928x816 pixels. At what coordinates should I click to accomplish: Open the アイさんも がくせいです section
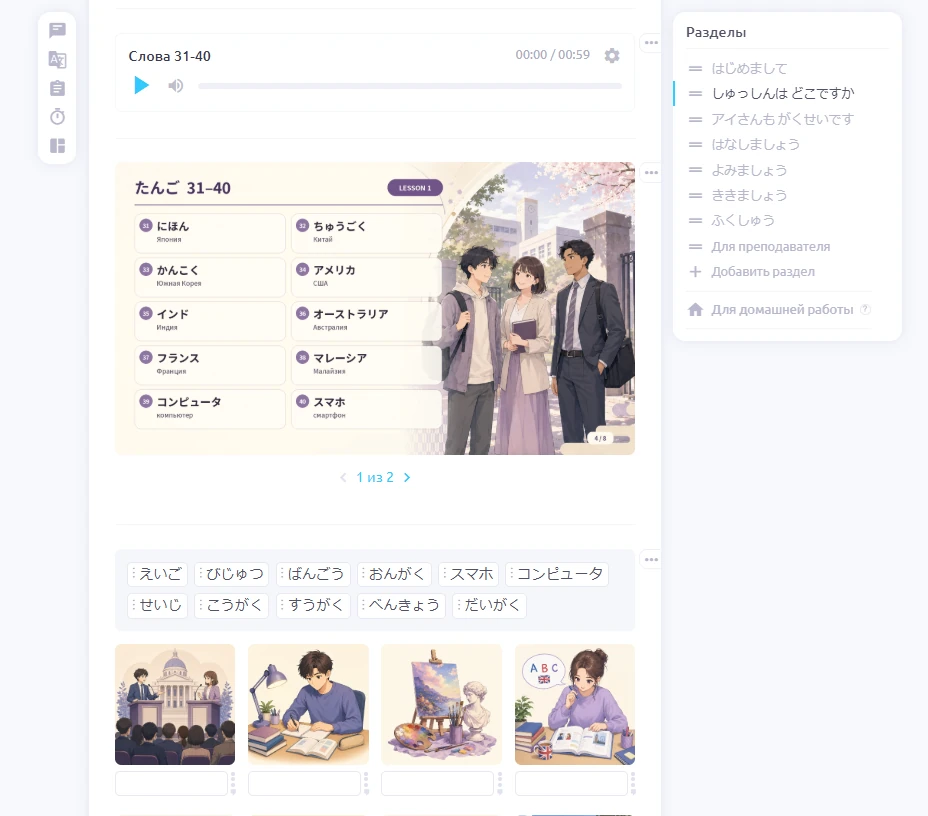782,119
